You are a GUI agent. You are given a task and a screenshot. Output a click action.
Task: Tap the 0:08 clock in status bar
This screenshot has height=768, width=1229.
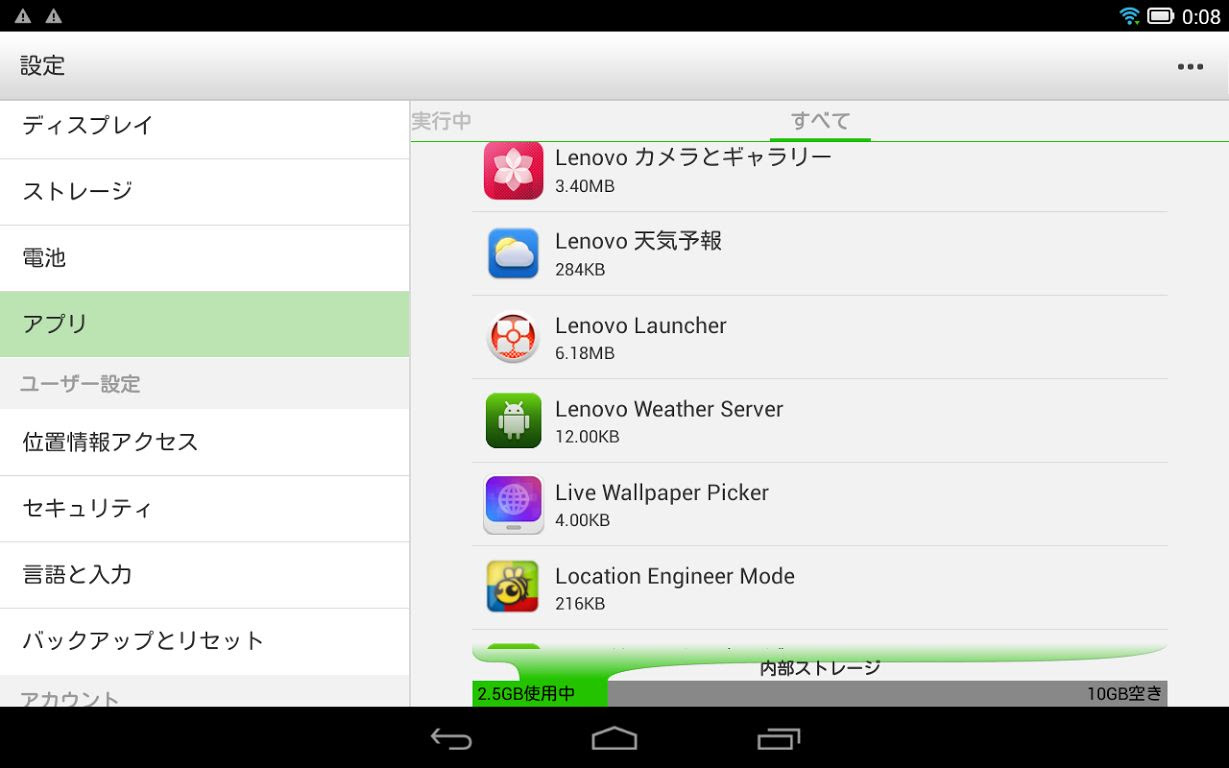click(1201, 16)
